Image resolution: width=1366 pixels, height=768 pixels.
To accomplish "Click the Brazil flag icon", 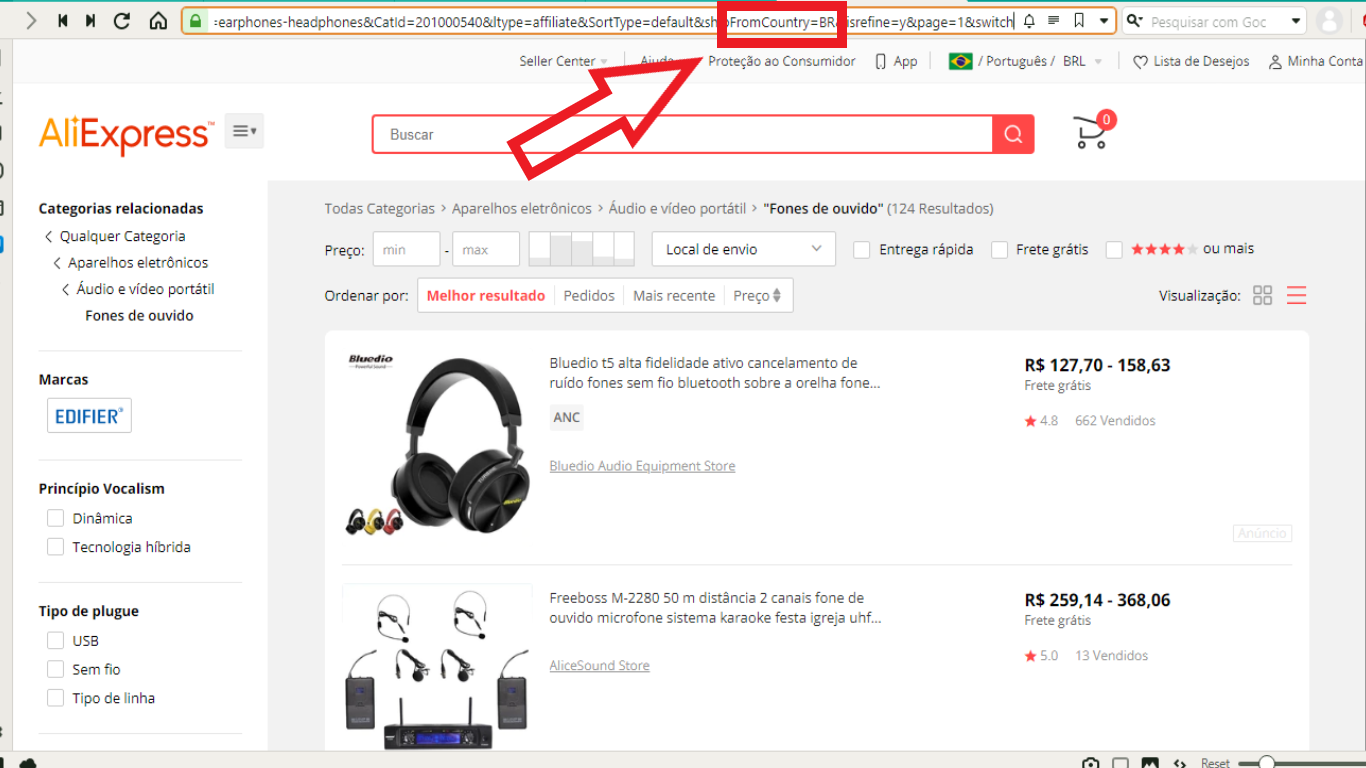I will click(961, 61).
